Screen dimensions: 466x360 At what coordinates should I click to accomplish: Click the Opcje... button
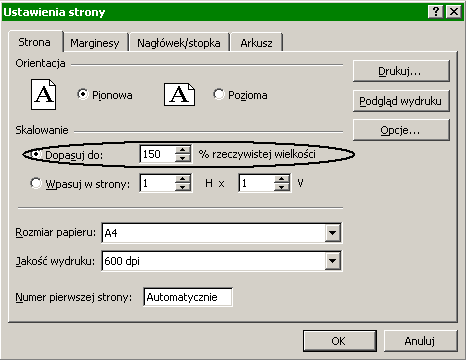click(401, 130)
